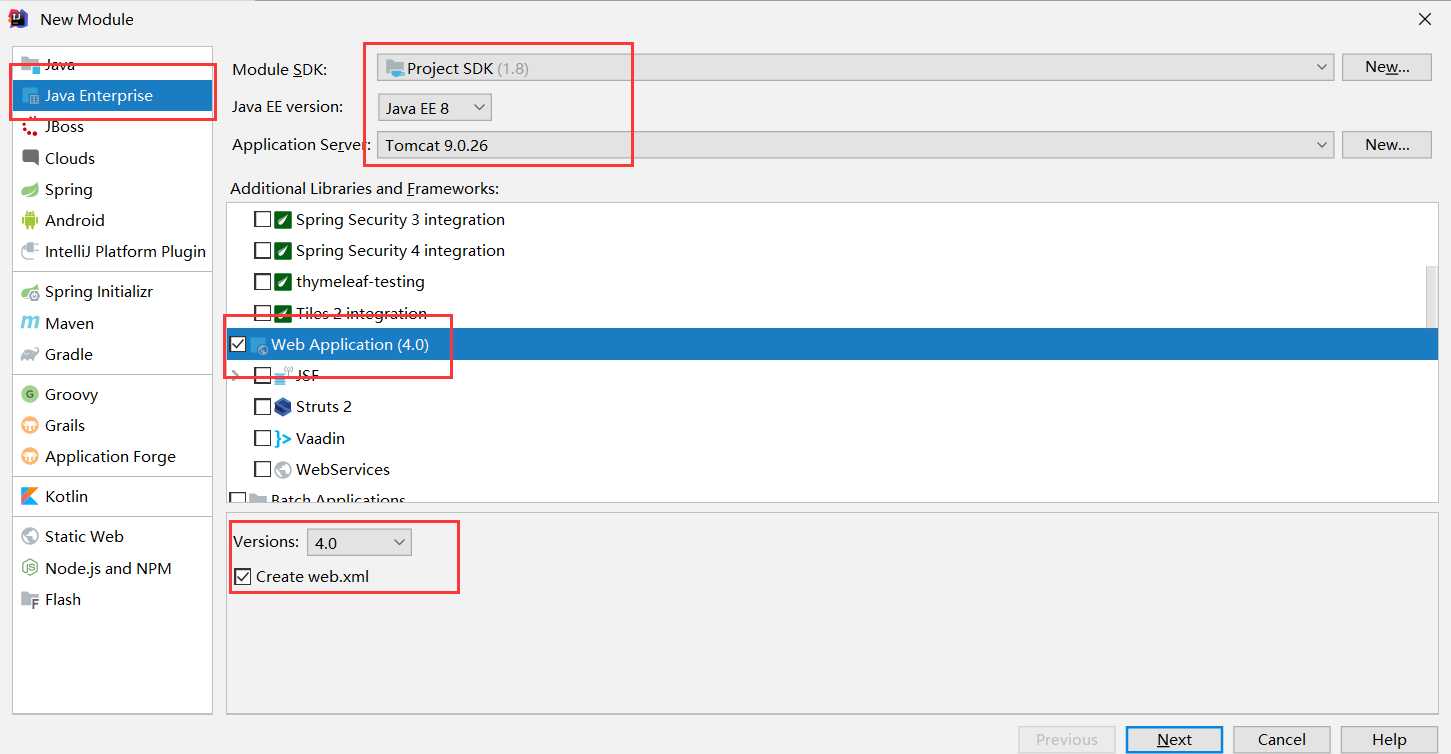Image resolution: width=1451 pixels, height=754 pixels.
Task: Click the Spring Initializr icon
Action: [30, 292]
